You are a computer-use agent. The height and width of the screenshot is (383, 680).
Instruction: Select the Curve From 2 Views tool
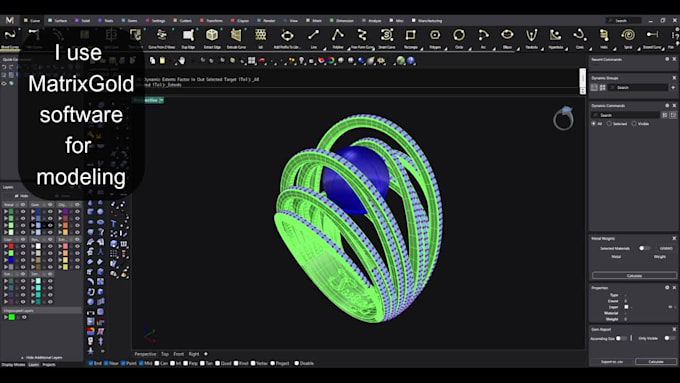click(162, 38)
